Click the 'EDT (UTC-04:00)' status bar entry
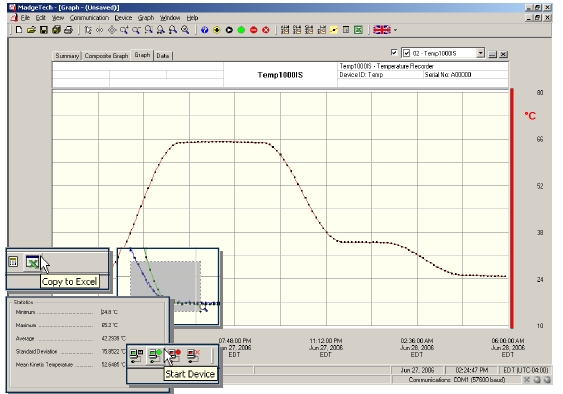 [526, 370]
